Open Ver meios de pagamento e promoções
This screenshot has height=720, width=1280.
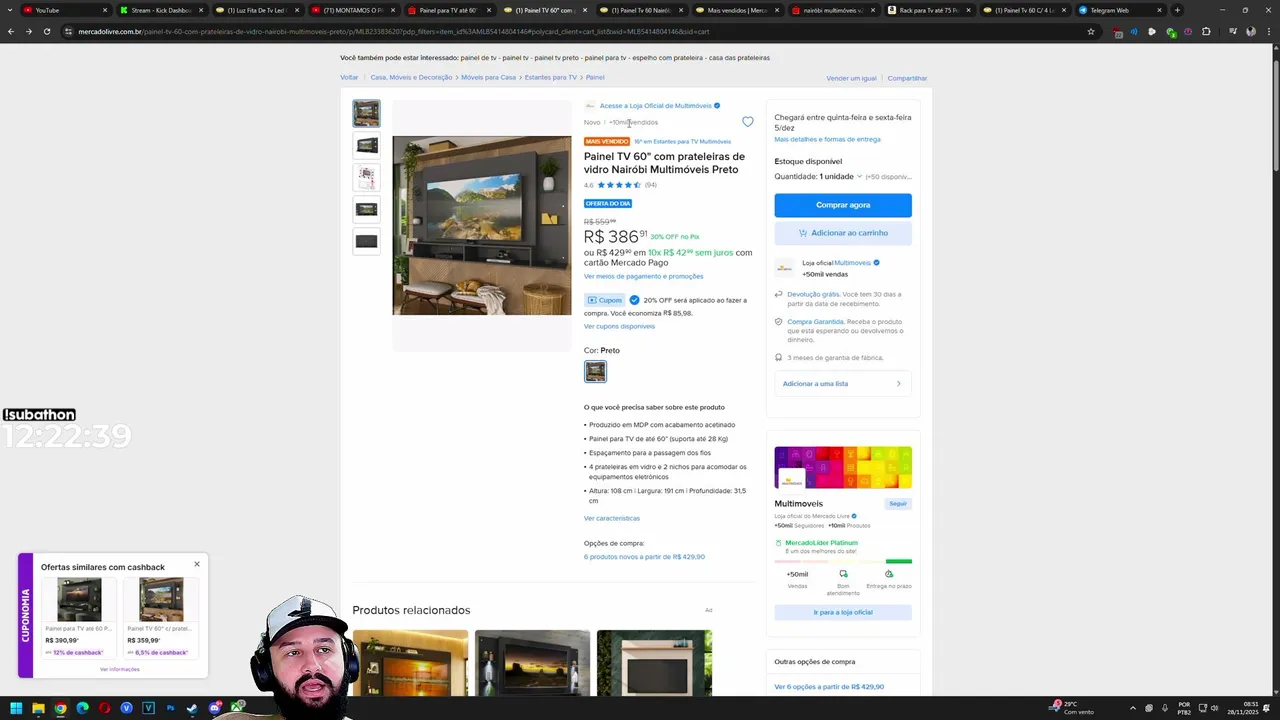(643, 277)
